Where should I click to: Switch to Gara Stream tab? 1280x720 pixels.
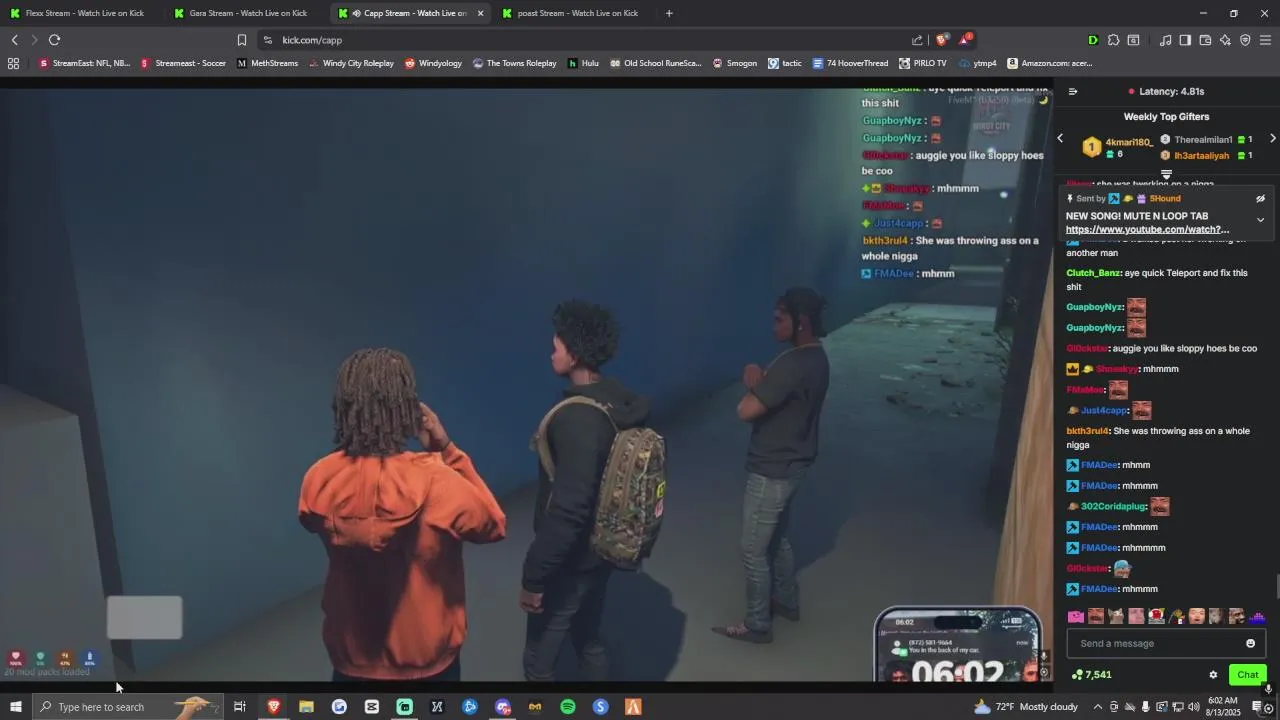click(247, 13)
